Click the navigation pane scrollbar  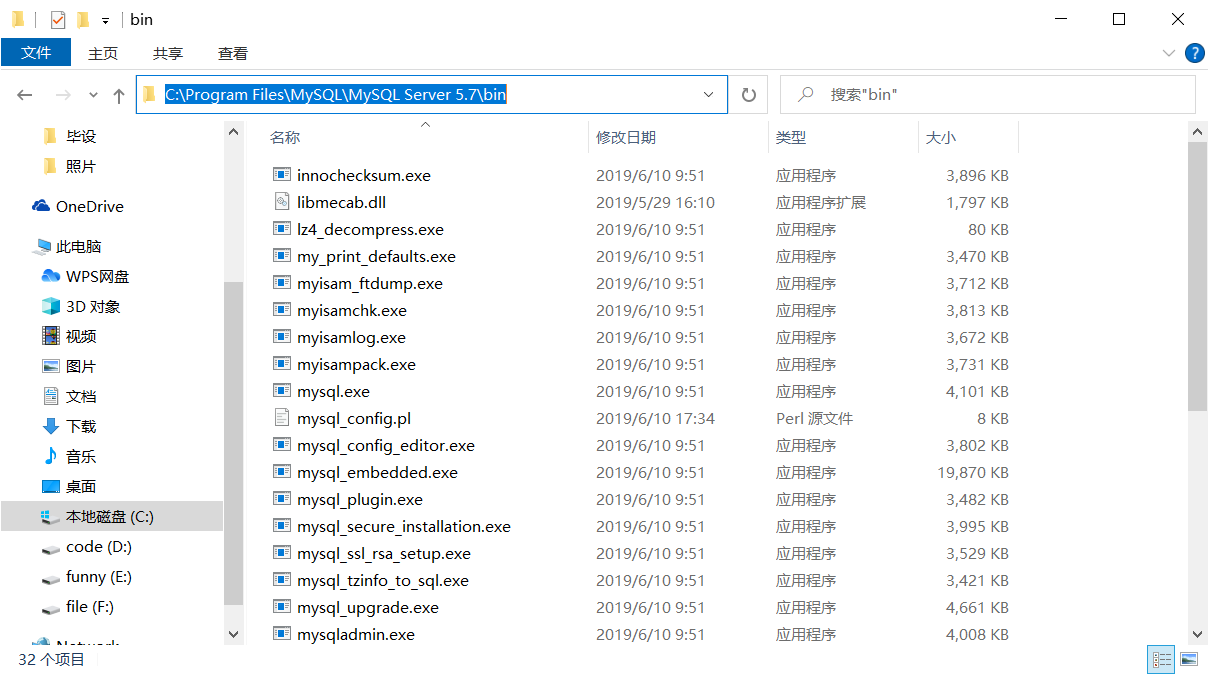tap(233, 443)
